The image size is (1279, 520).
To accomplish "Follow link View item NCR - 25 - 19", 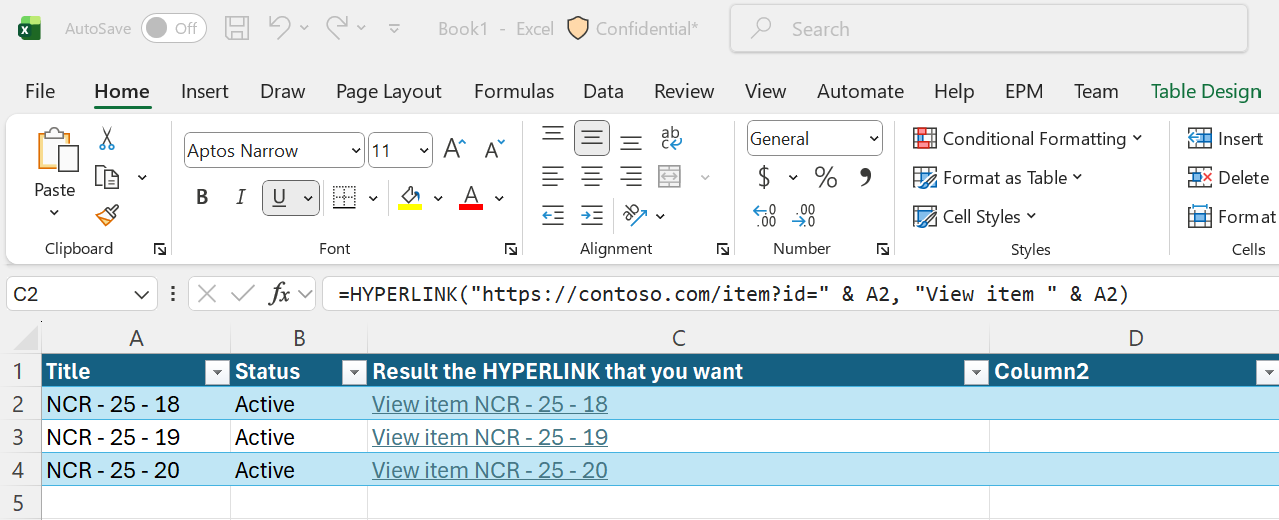I will (x=490, y=437).
